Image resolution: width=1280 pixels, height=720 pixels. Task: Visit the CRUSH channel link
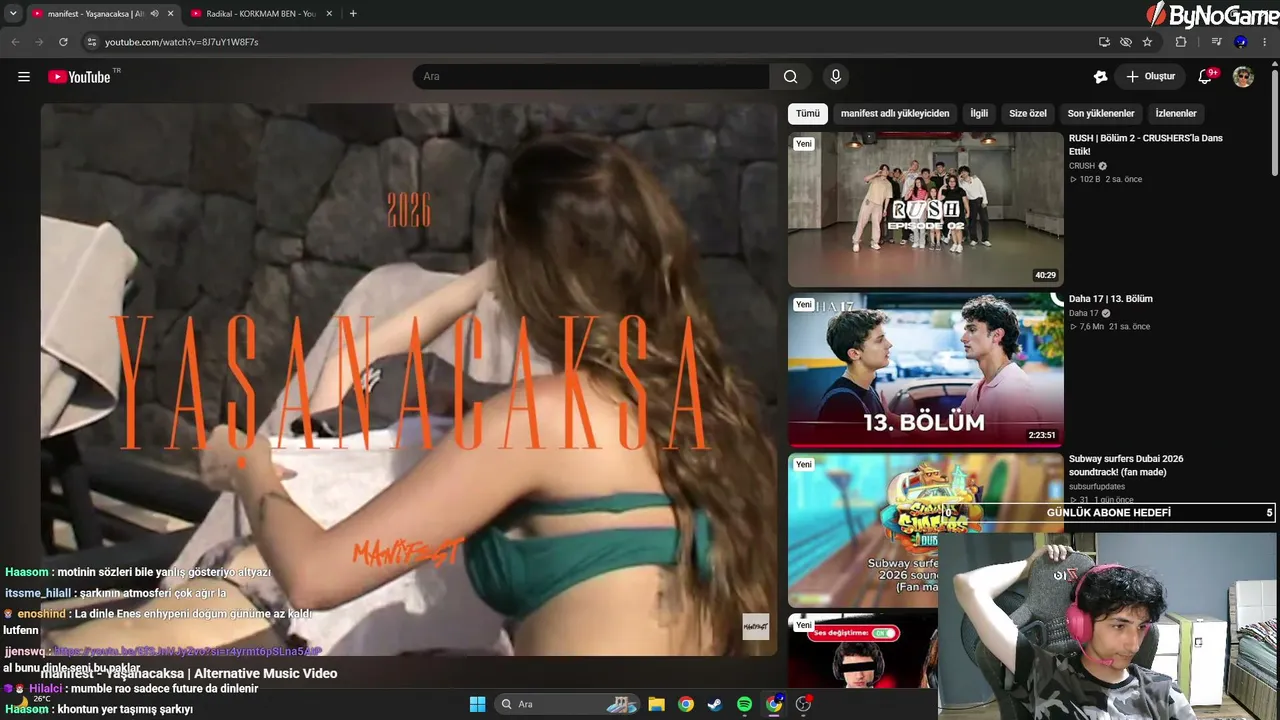tap(1082, 166)
